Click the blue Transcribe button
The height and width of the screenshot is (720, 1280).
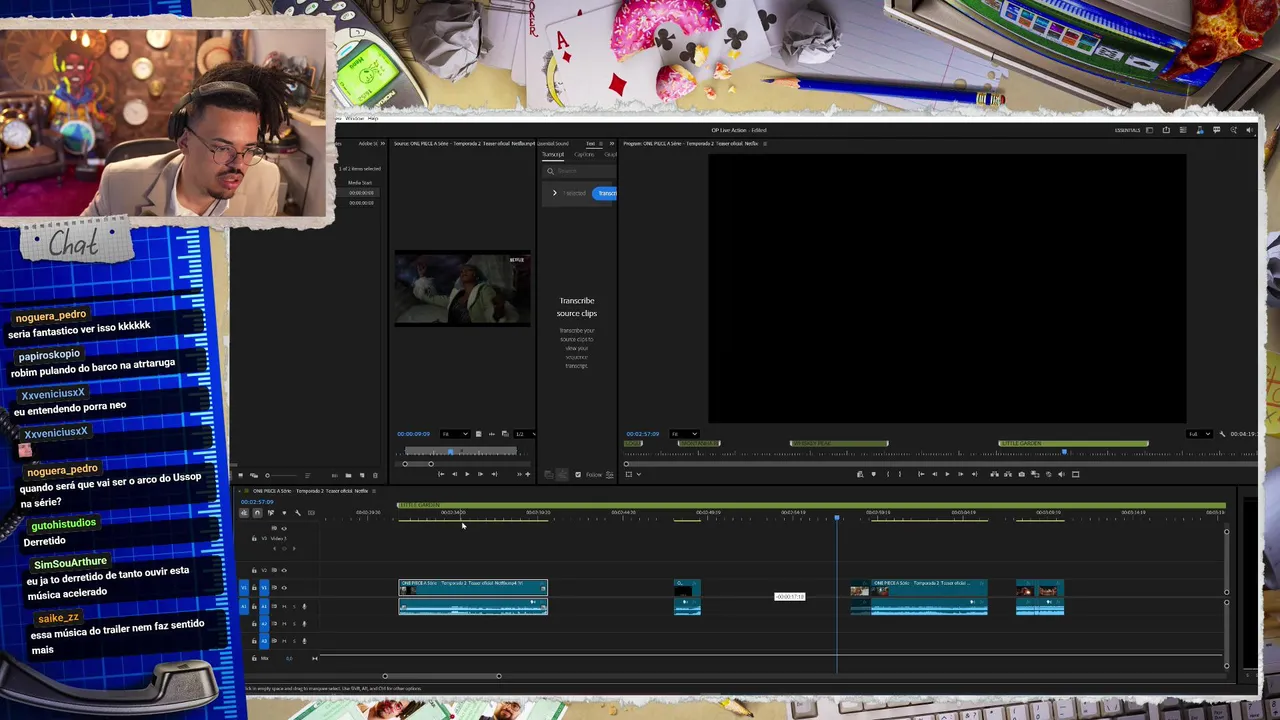[604, 193]
